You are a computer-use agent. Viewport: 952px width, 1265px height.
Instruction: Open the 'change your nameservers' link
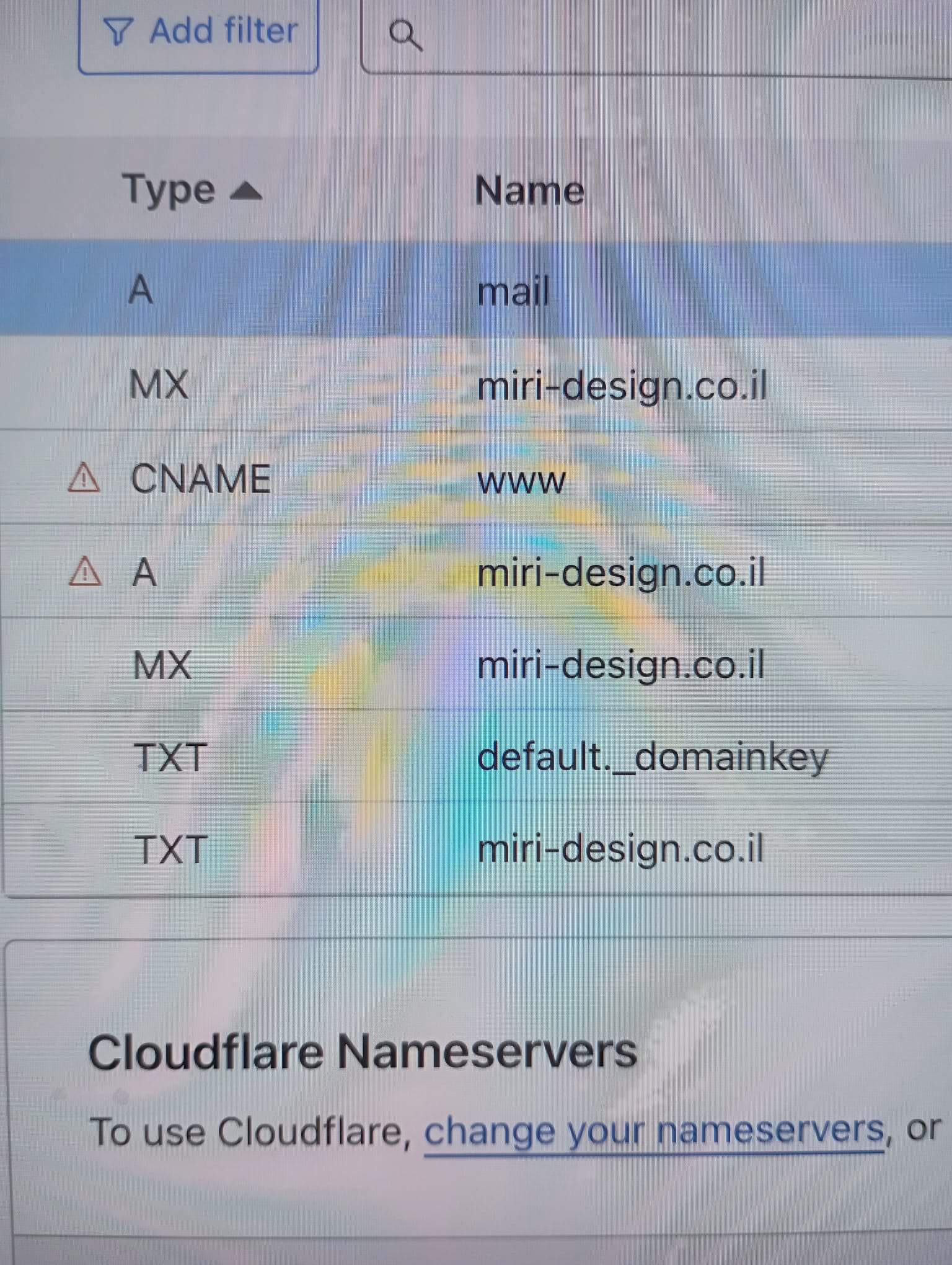pos(654,1132)
